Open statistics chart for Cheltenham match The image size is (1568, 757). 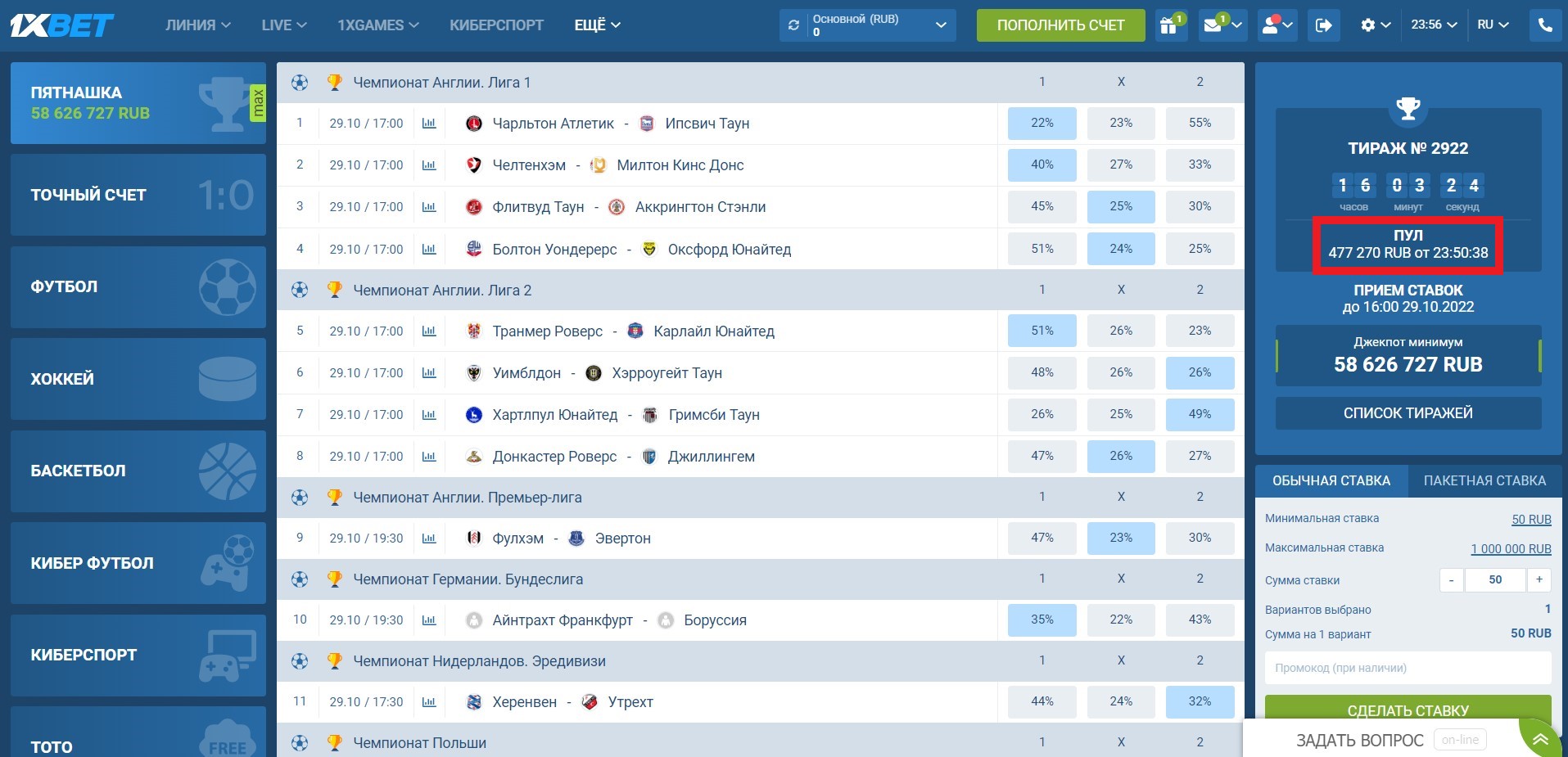(429, 165)
